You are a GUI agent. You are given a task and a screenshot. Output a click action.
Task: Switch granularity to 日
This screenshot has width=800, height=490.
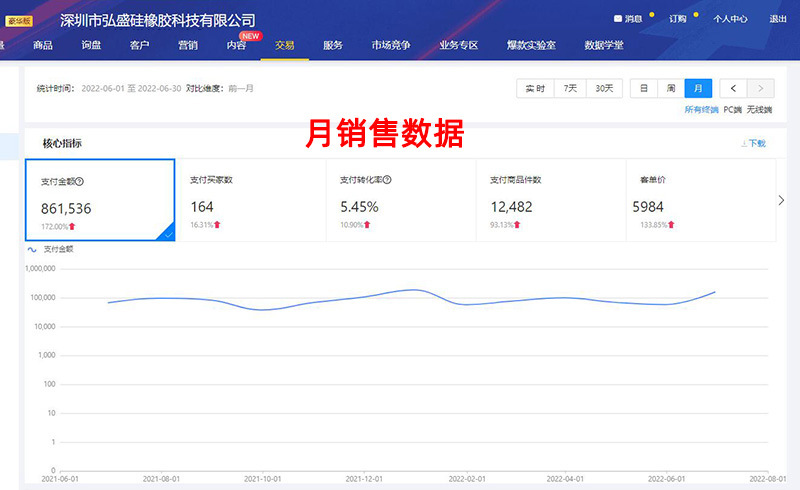pyautogui.click(x=644, y=88)
